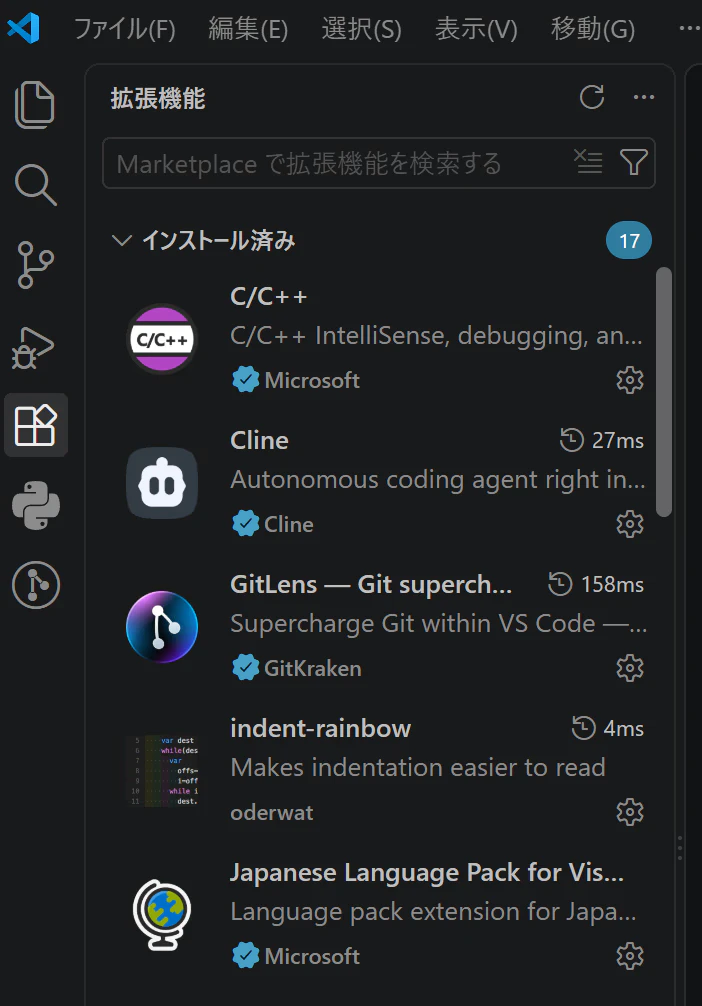
Task: Click the GitKraken publisher name
Action: click(312, 669)
